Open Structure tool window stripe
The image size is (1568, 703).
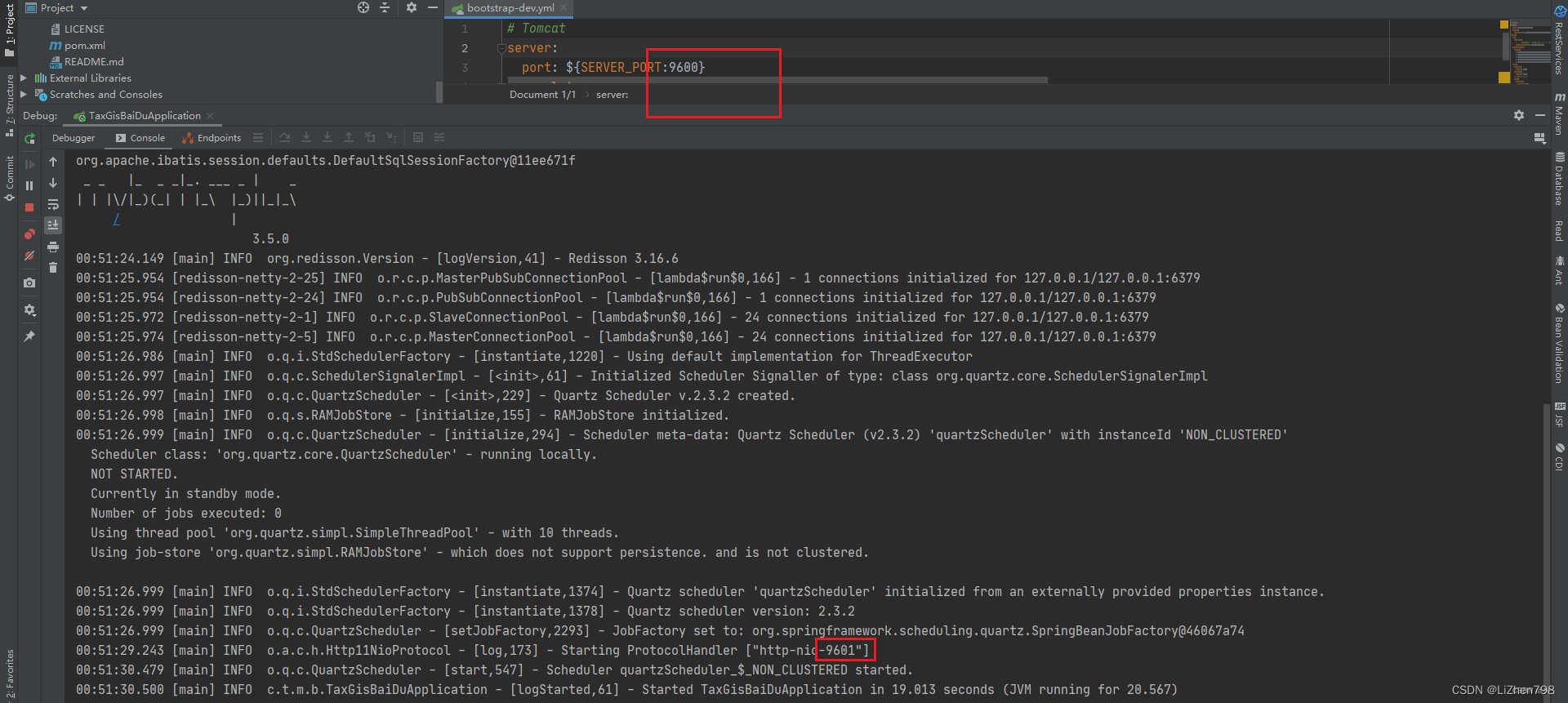tap(9, 105)
